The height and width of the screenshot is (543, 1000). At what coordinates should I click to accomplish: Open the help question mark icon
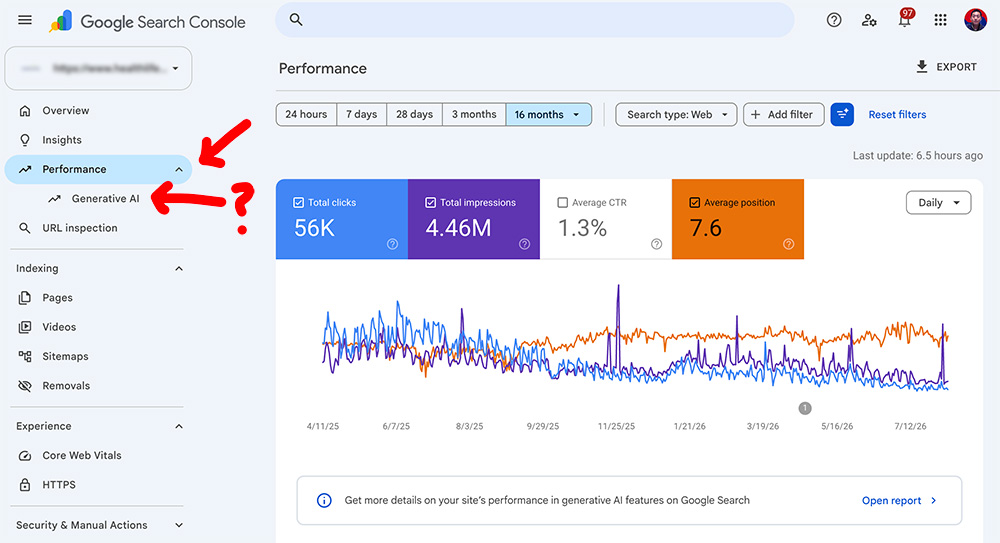click(834, 20)
